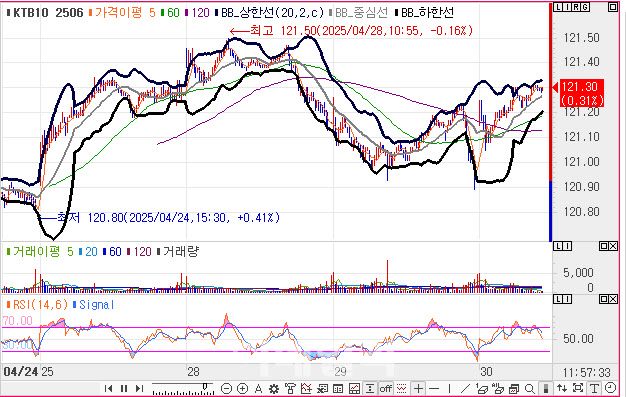The height and width of the screenshot is (397, 626).
Task: Click the single eraser tool
Action: pyautogui.click(x=482, y=388)
